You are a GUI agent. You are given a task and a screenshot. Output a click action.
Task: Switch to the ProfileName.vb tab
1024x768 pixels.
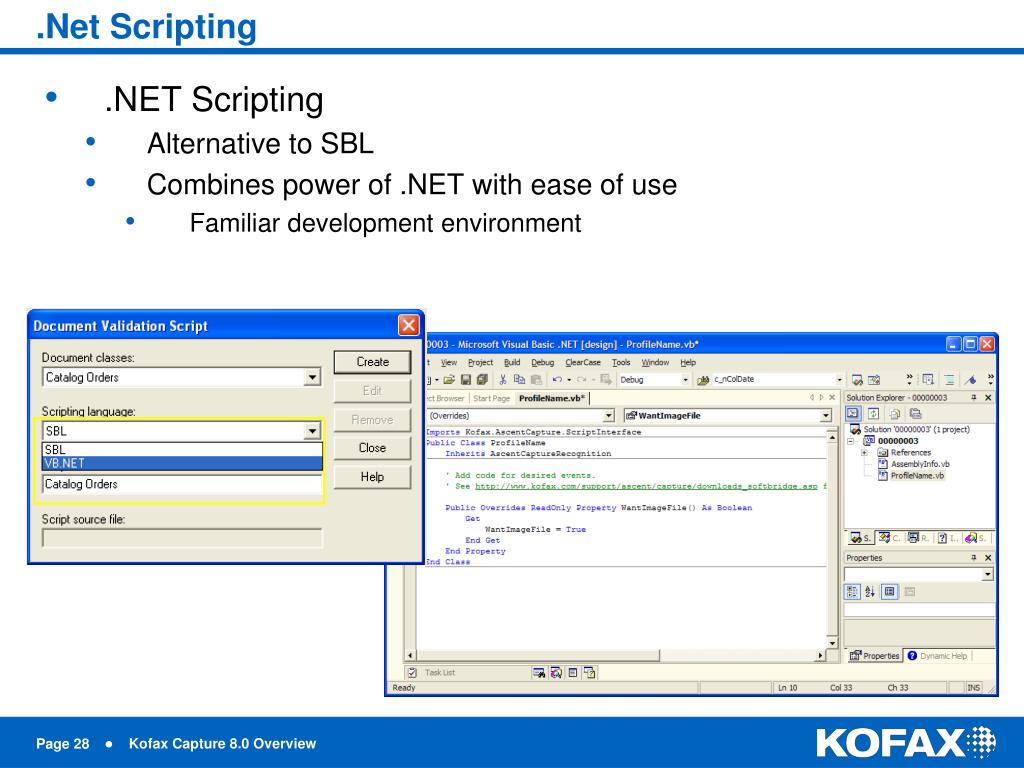tap(552, 398)
